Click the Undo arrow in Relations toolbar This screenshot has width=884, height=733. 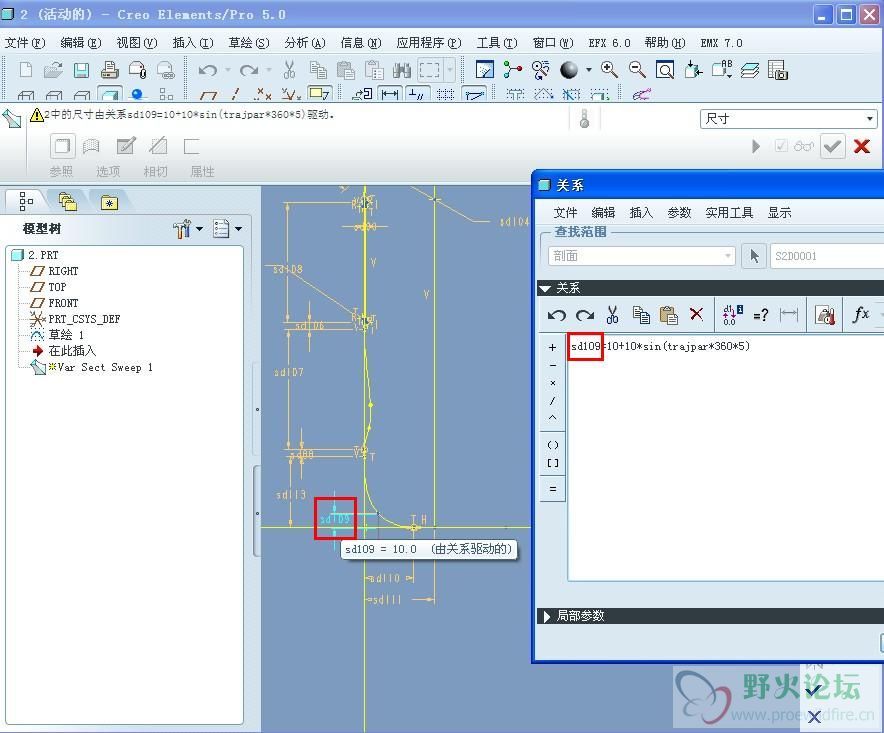pyautogui.click(x=557, y=315)
